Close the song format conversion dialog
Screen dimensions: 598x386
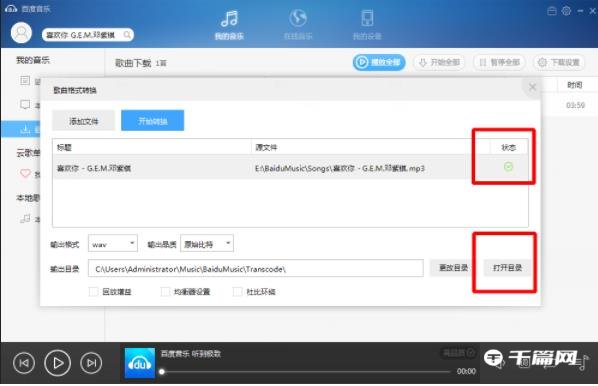point(532,87)
